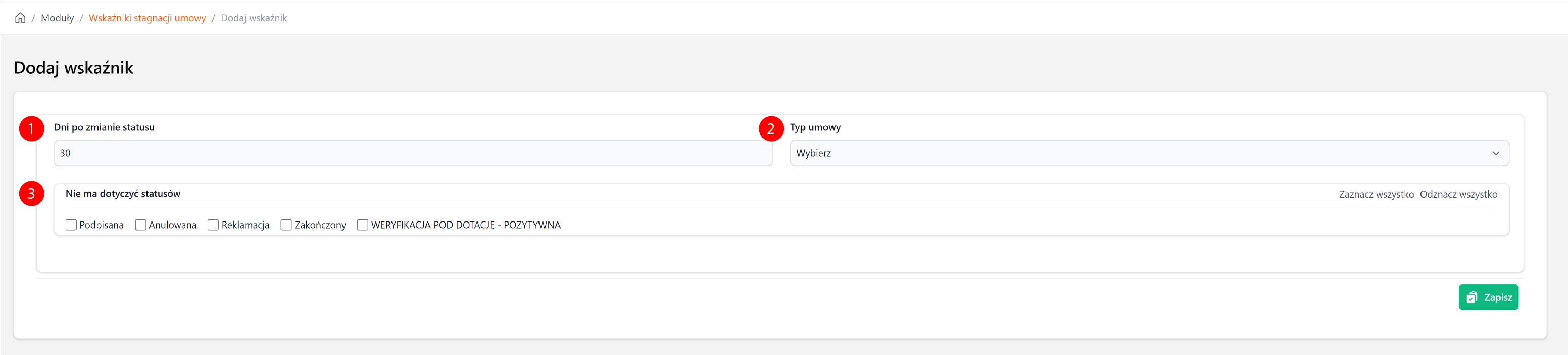The width and height of the screenshot is (1568, 355).
Task: Click red step marker number 2
Action: 770,129
